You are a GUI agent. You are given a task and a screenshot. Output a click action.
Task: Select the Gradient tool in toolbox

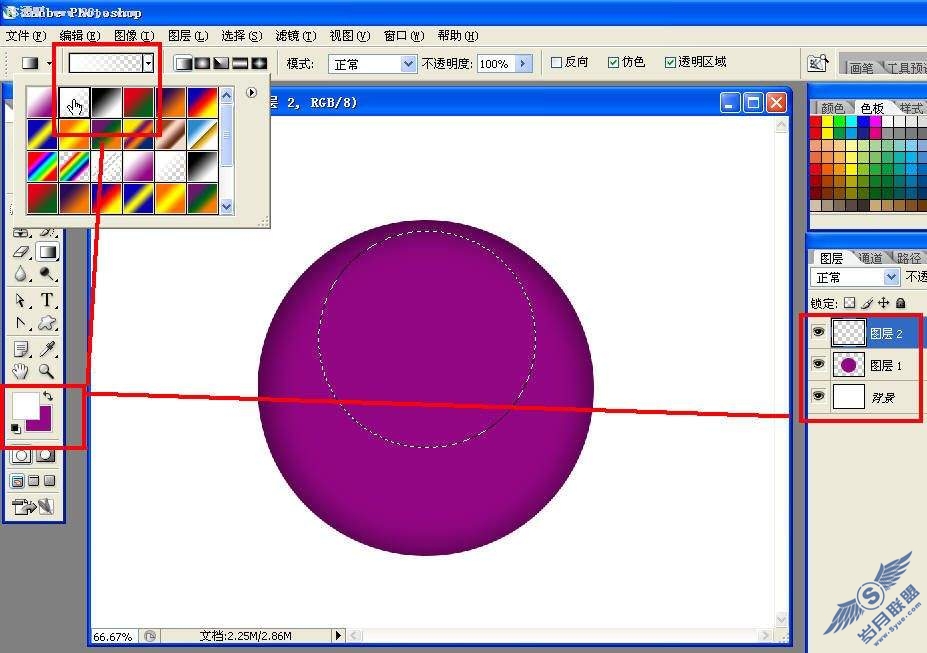[x=47, y=252]
